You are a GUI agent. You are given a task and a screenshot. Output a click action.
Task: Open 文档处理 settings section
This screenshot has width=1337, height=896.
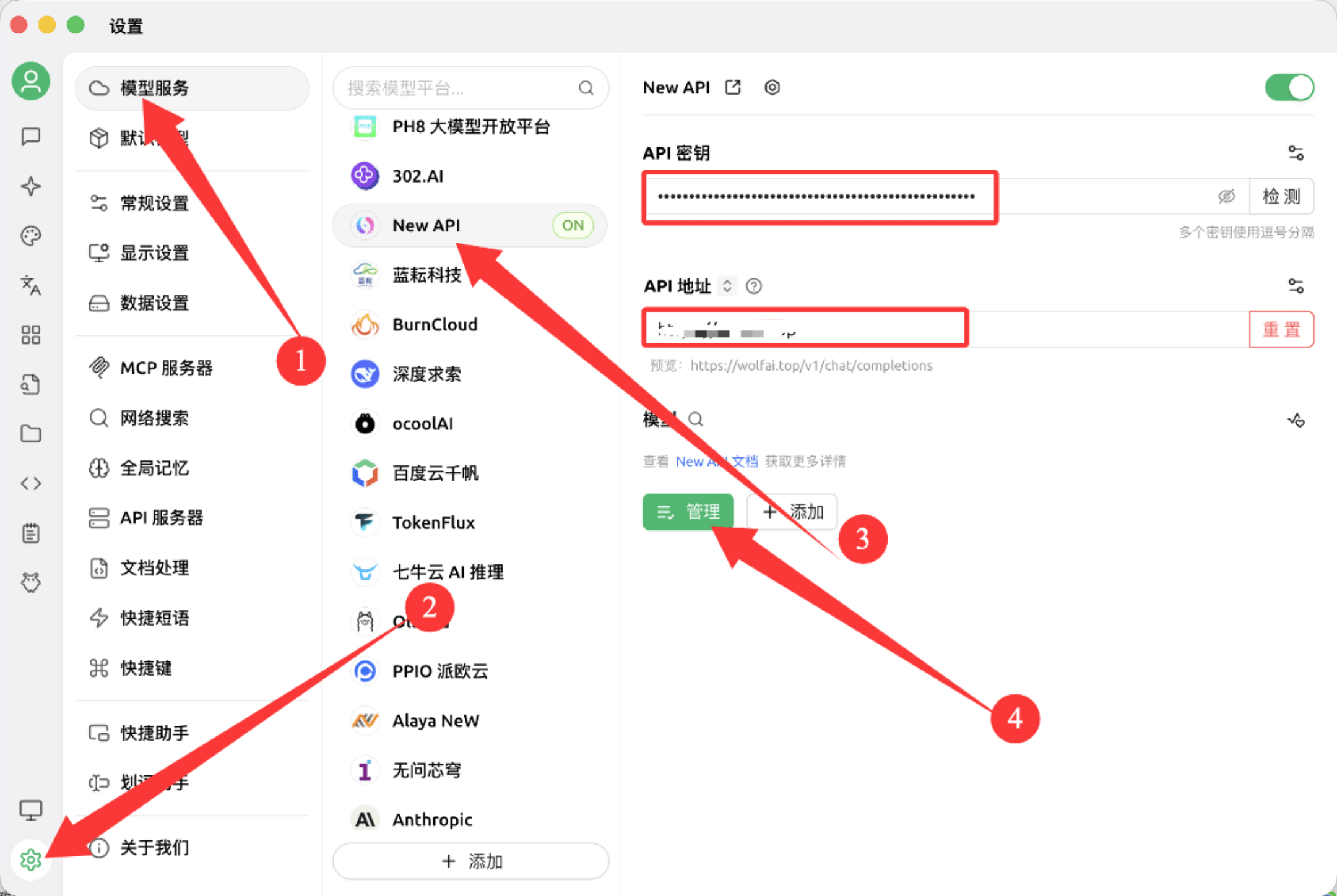coord(192,568)
